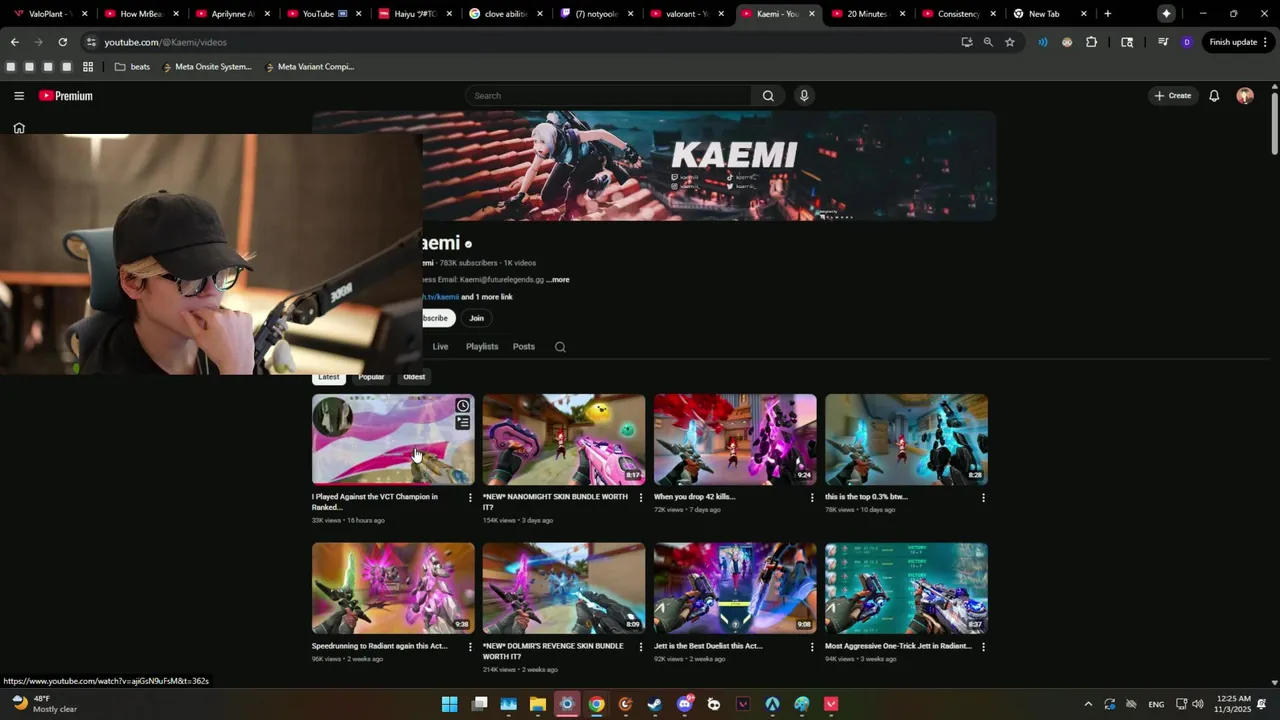Screen dimensions: 1280x720
Task: Play the When you drop 42 kills thumbnail
Action: (735, 439)
